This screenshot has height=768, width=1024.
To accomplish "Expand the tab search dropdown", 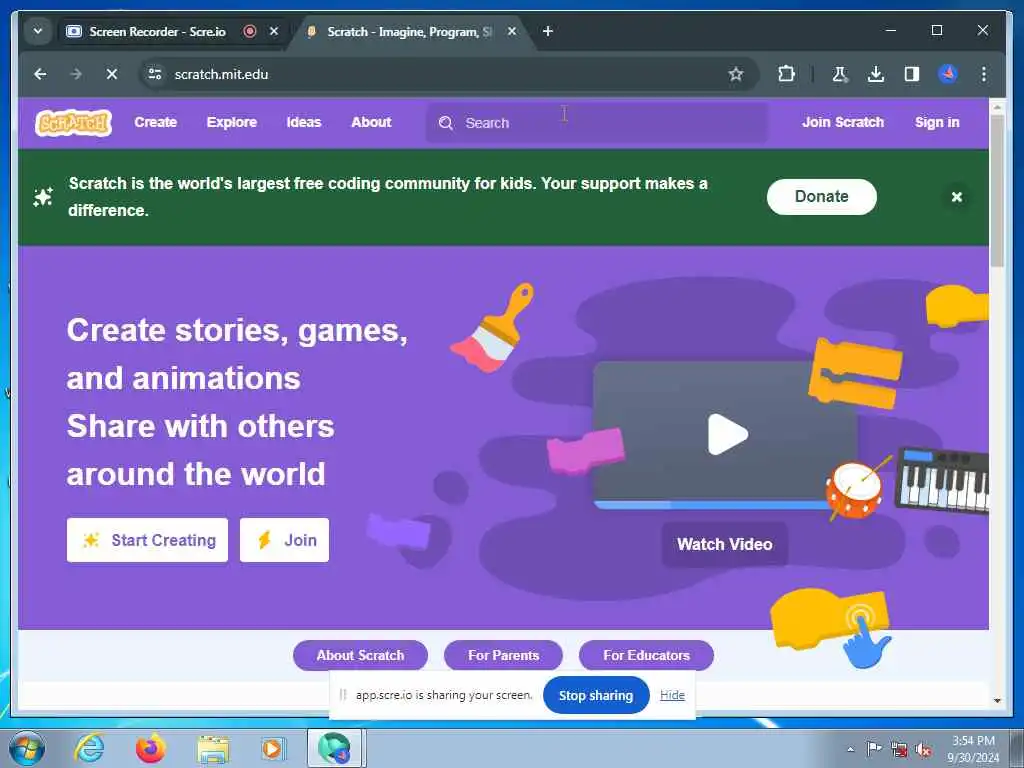I will click(38, 31).
